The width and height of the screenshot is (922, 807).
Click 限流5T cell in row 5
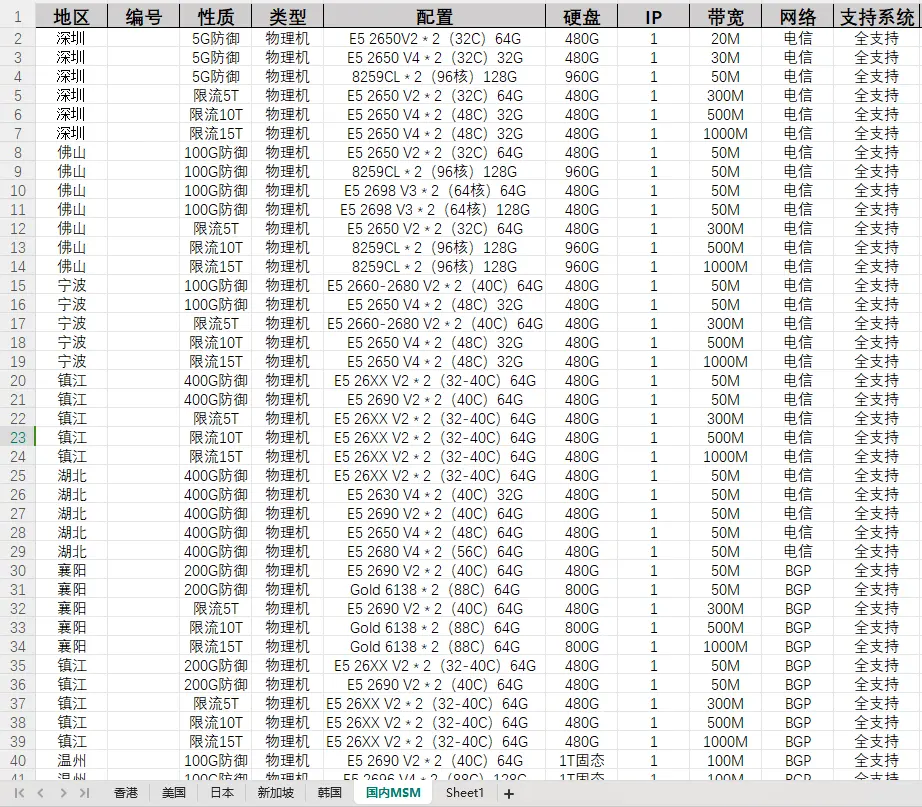(216, 96)
